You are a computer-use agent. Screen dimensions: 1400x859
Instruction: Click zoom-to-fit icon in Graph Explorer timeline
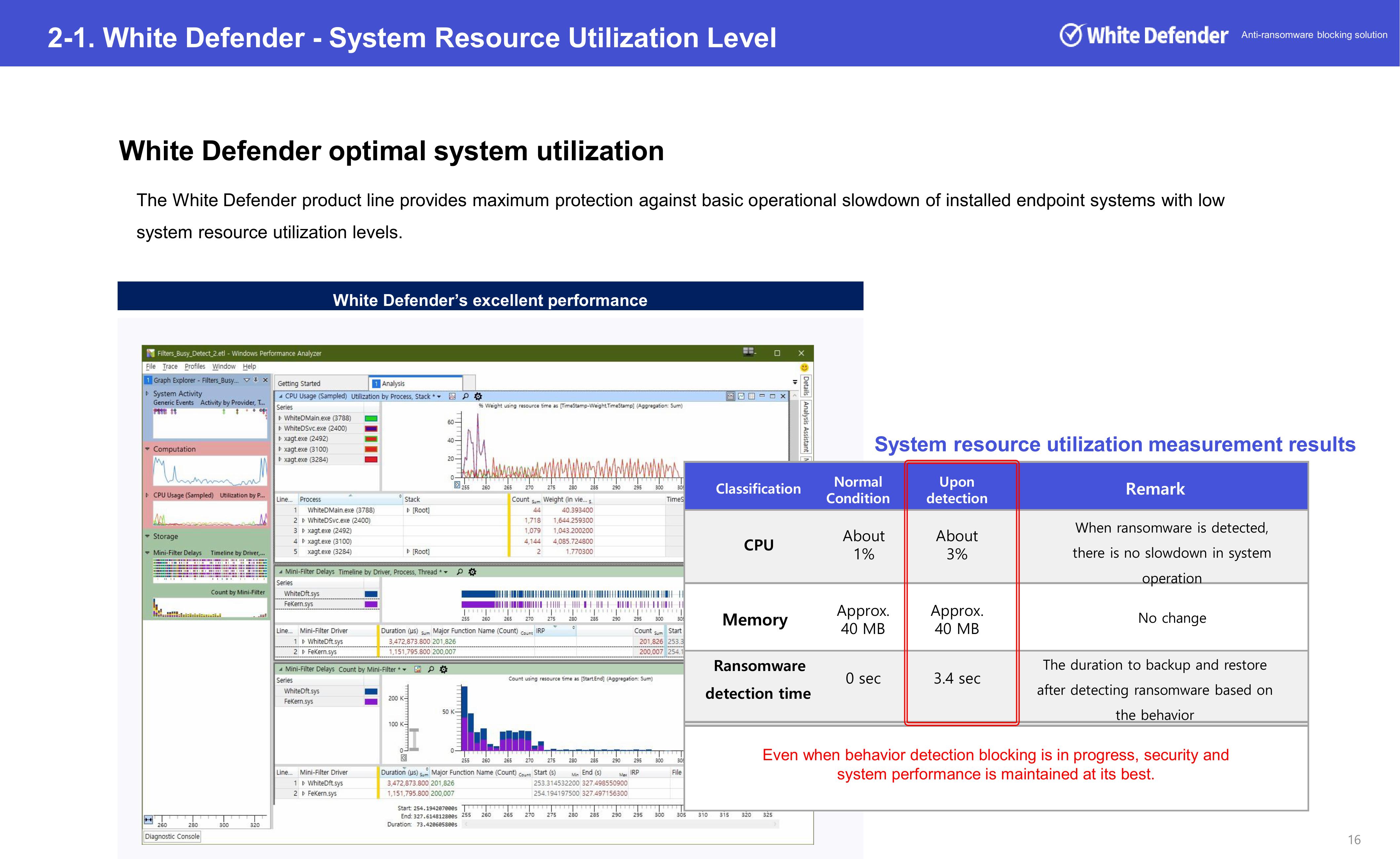148,819
